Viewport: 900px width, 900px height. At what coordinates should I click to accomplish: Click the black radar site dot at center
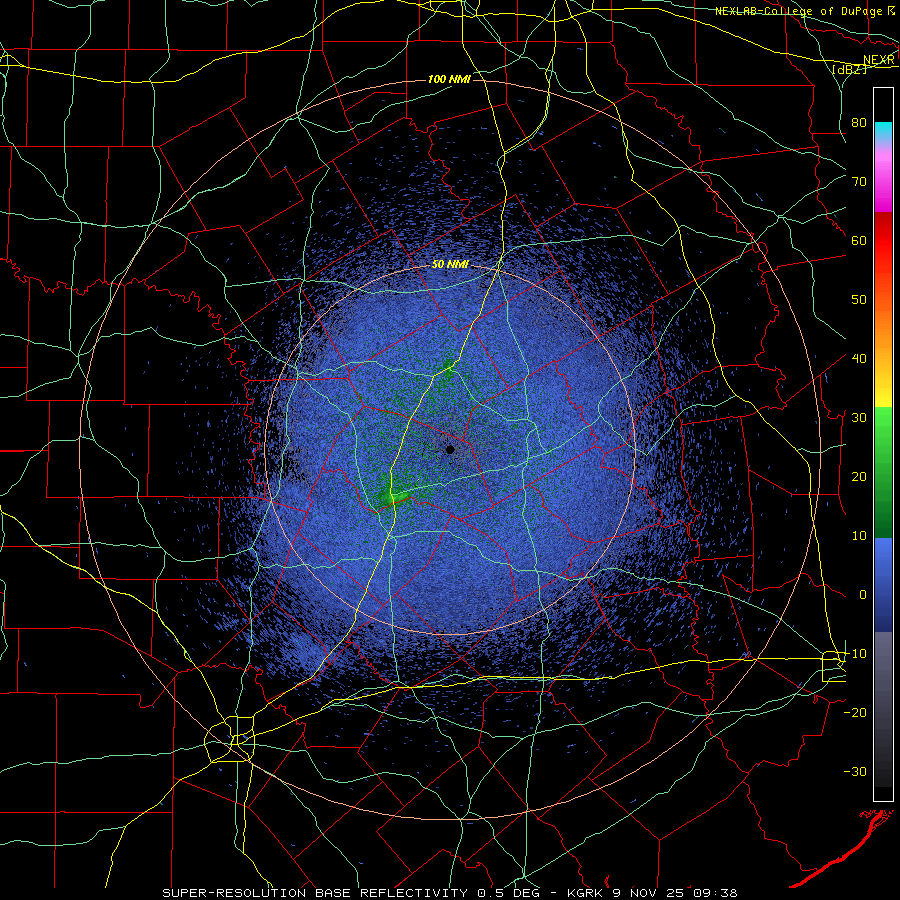pos(450,449)
